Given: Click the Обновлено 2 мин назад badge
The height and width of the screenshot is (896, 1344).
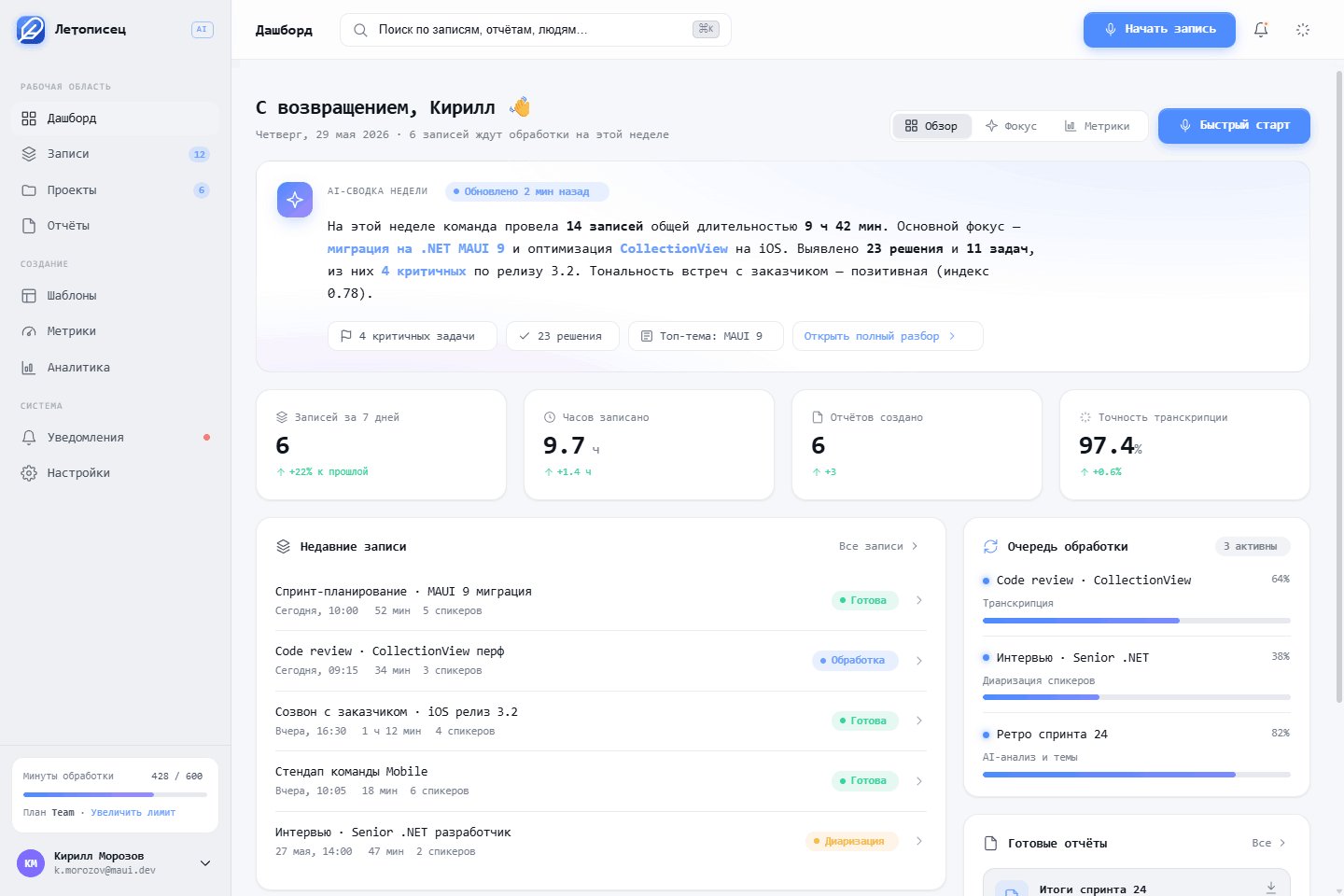Looking at the screenshot, I should coord(527,191).
